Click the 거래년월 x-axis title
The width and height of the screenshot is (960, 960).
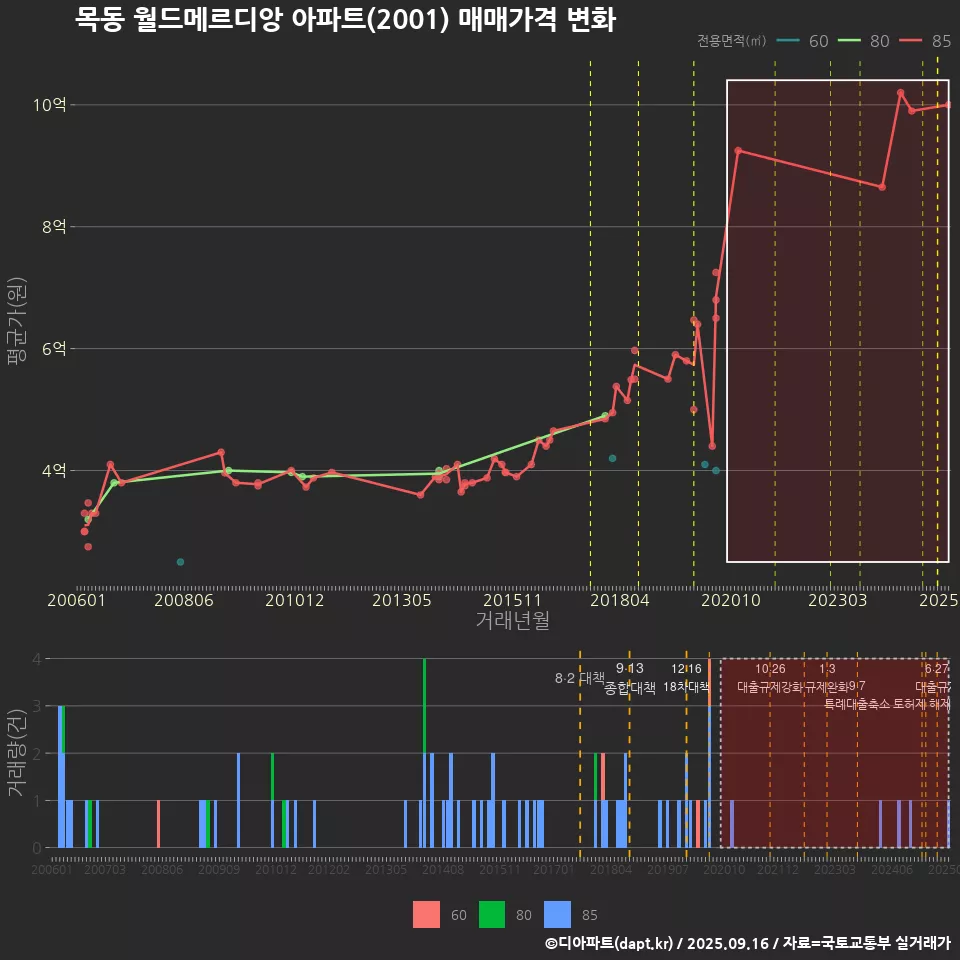[512, 621]
